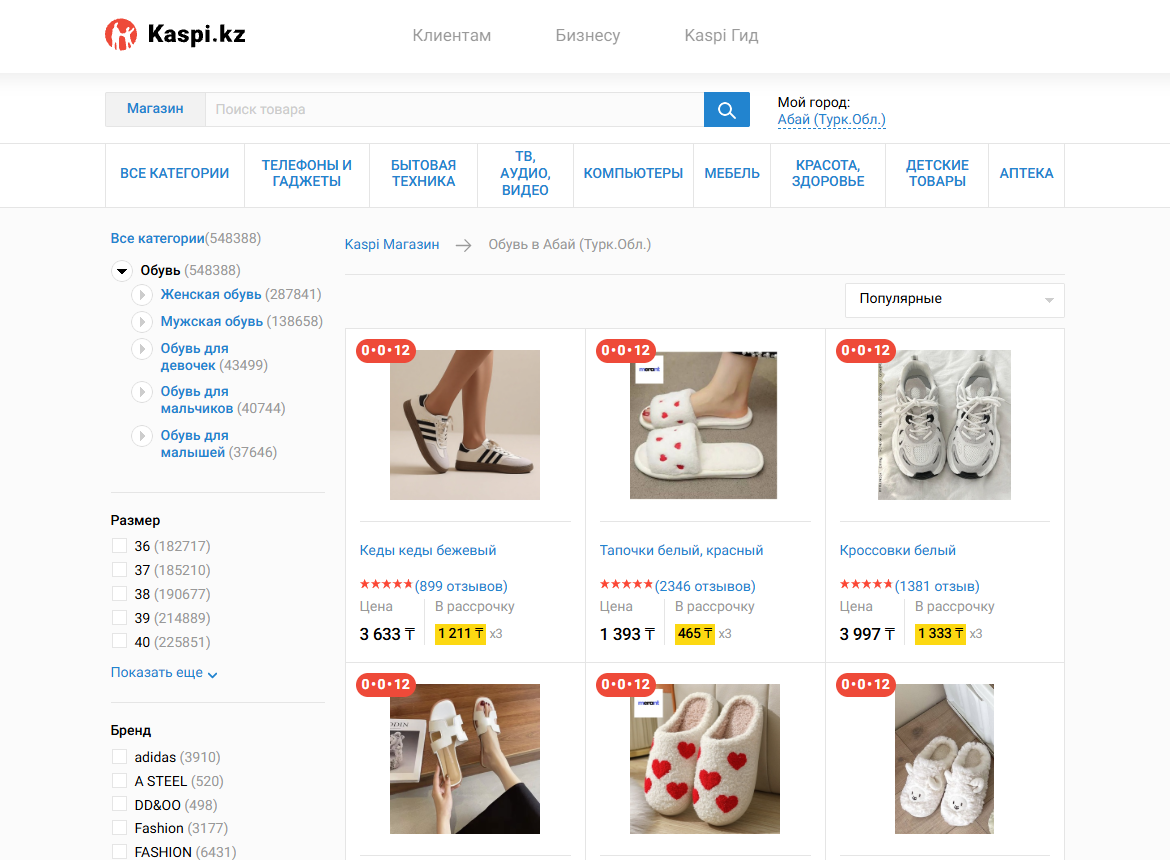This screenshot has width=1170, height=860.
Task: Click the 0-0-12 badge on Кроссовки белый
Action: 866,351
